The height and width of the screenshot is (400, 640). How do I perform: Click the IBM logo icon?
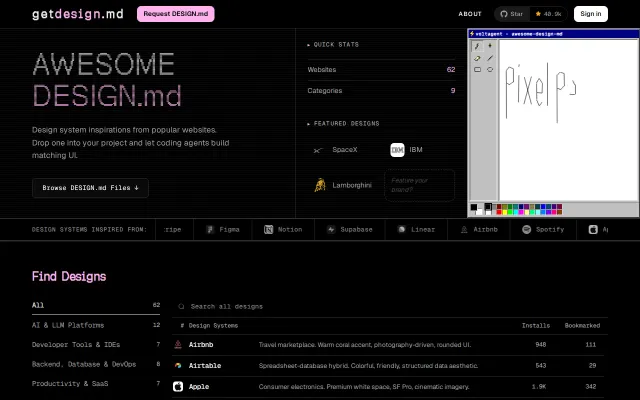pos(397,150)
